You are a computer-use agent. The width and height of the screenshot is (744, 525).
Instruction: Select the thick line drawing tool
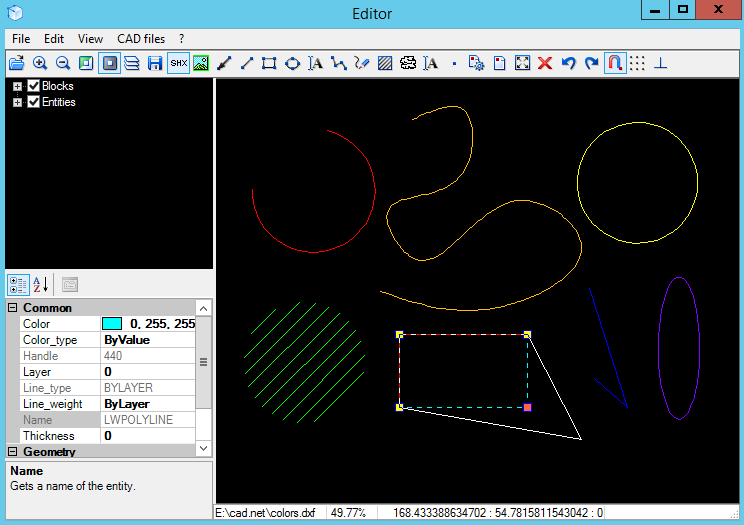tap(224, 63)
